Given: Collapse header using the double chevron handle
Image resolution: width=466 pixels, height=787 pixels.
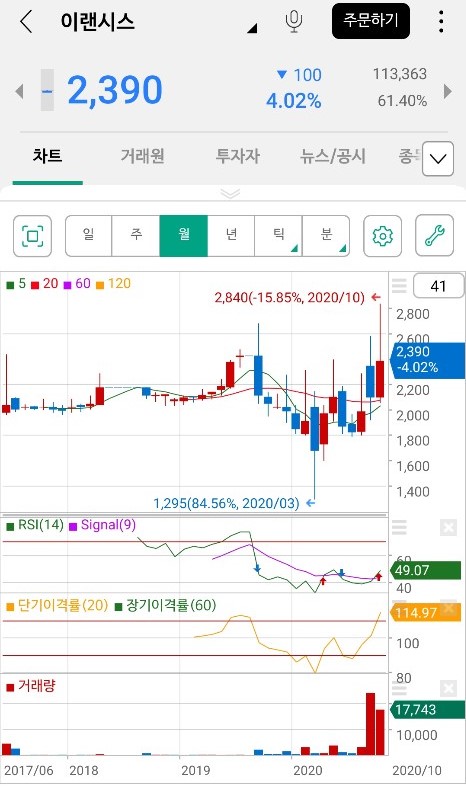Looking at the screenshot, I should click(230, 193).
